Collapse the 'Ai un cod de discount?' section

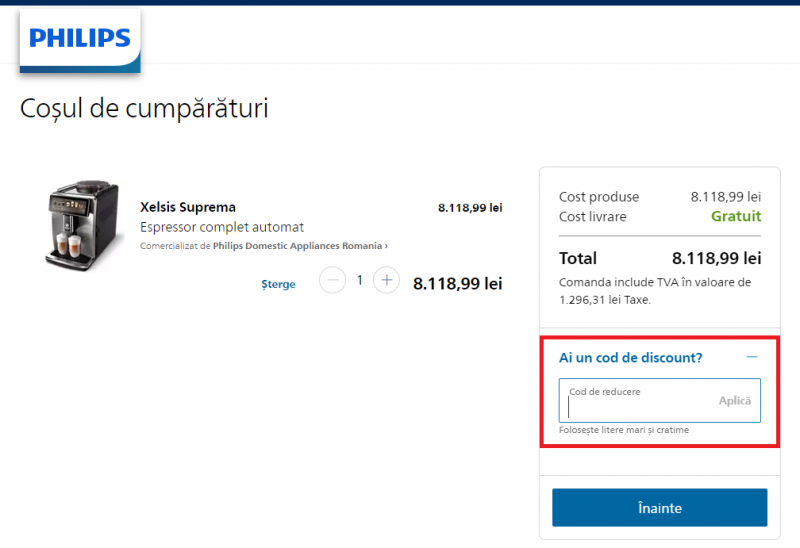pos(752,357)
